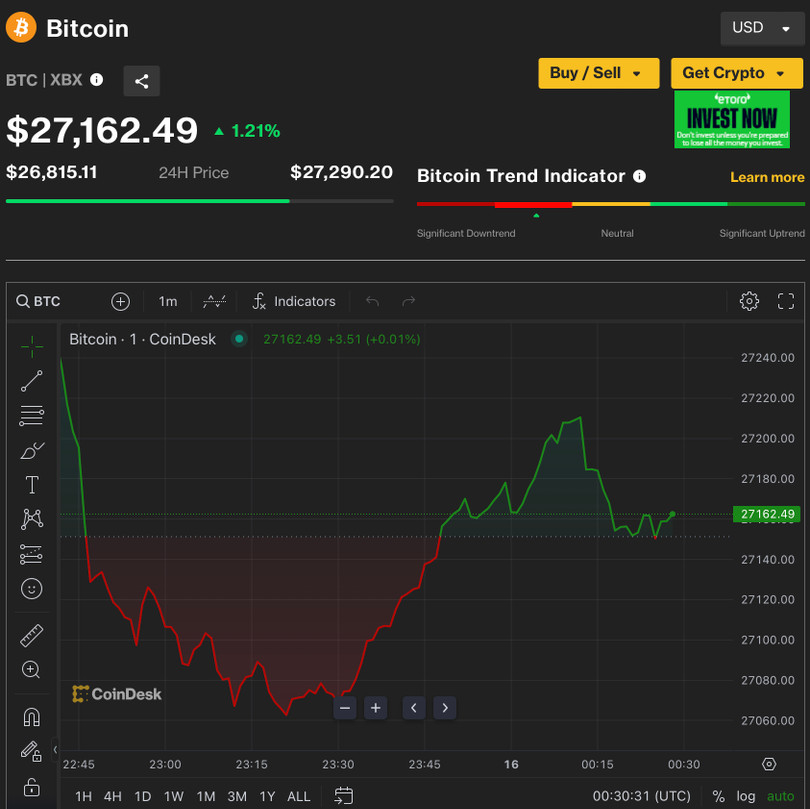
Task: Open the emoji icons tool
Action: pyautogui.click(x=32, y=589)
